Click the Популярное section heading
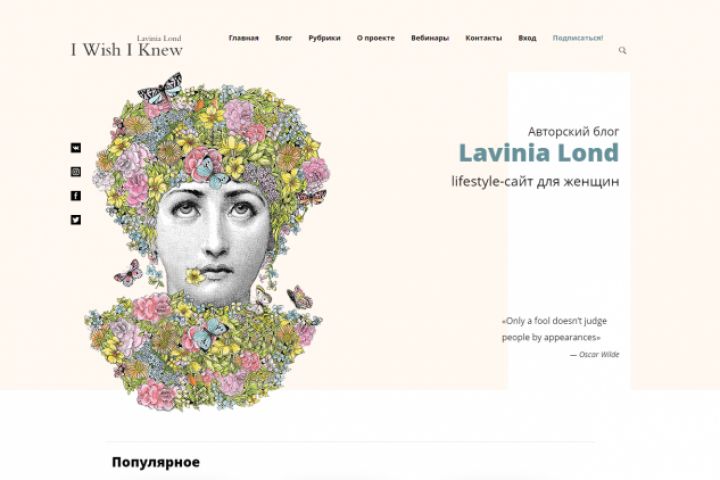This screenshot has height=480, width=720. pos(156,462)
